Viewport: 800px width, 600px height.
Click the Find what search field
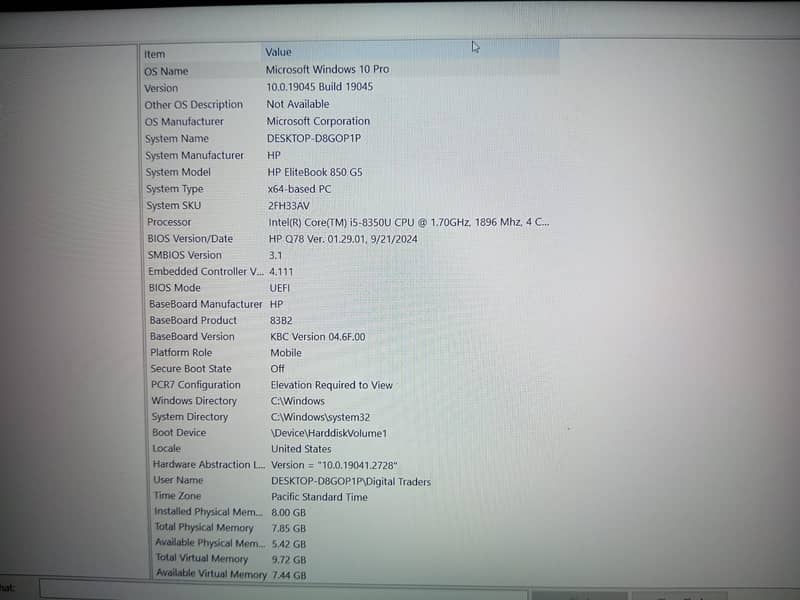(x=283, y=590)
